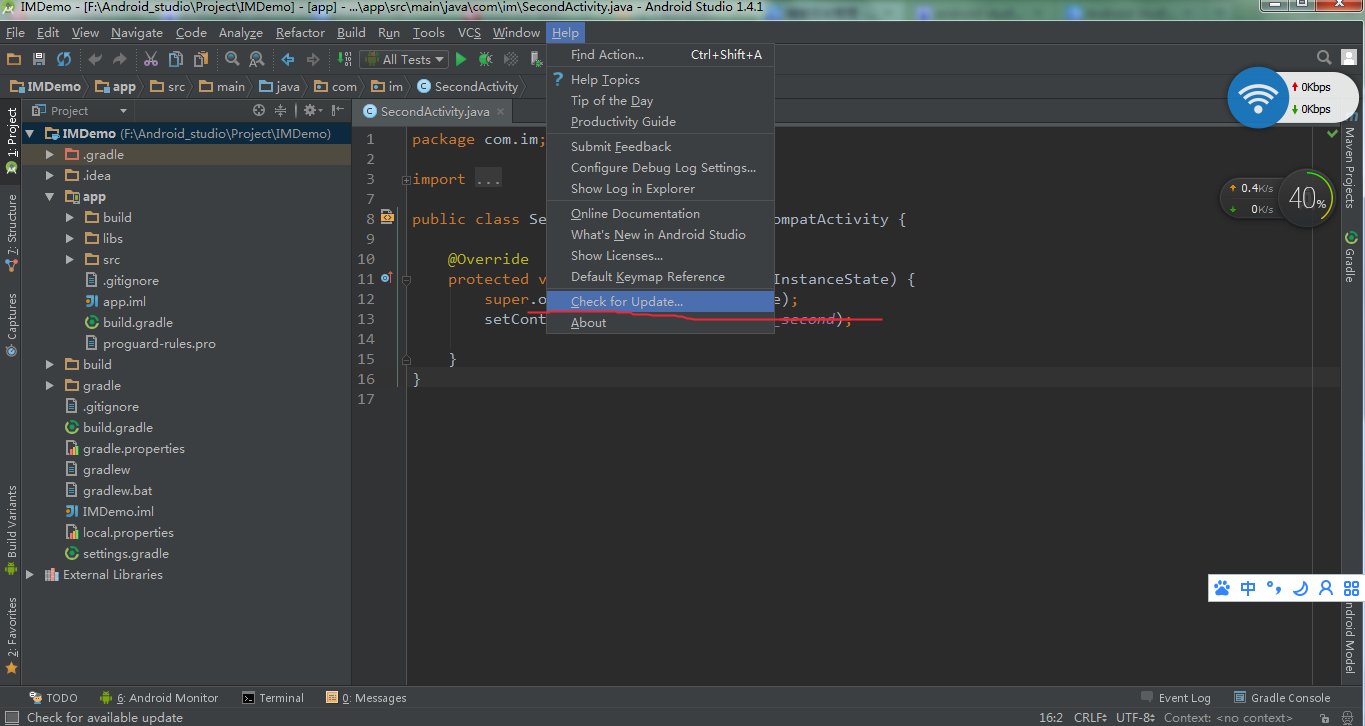Screen dimensions: 1365x726
Task: Select Submit Feedback menu item
Action: tap(660, 147)
